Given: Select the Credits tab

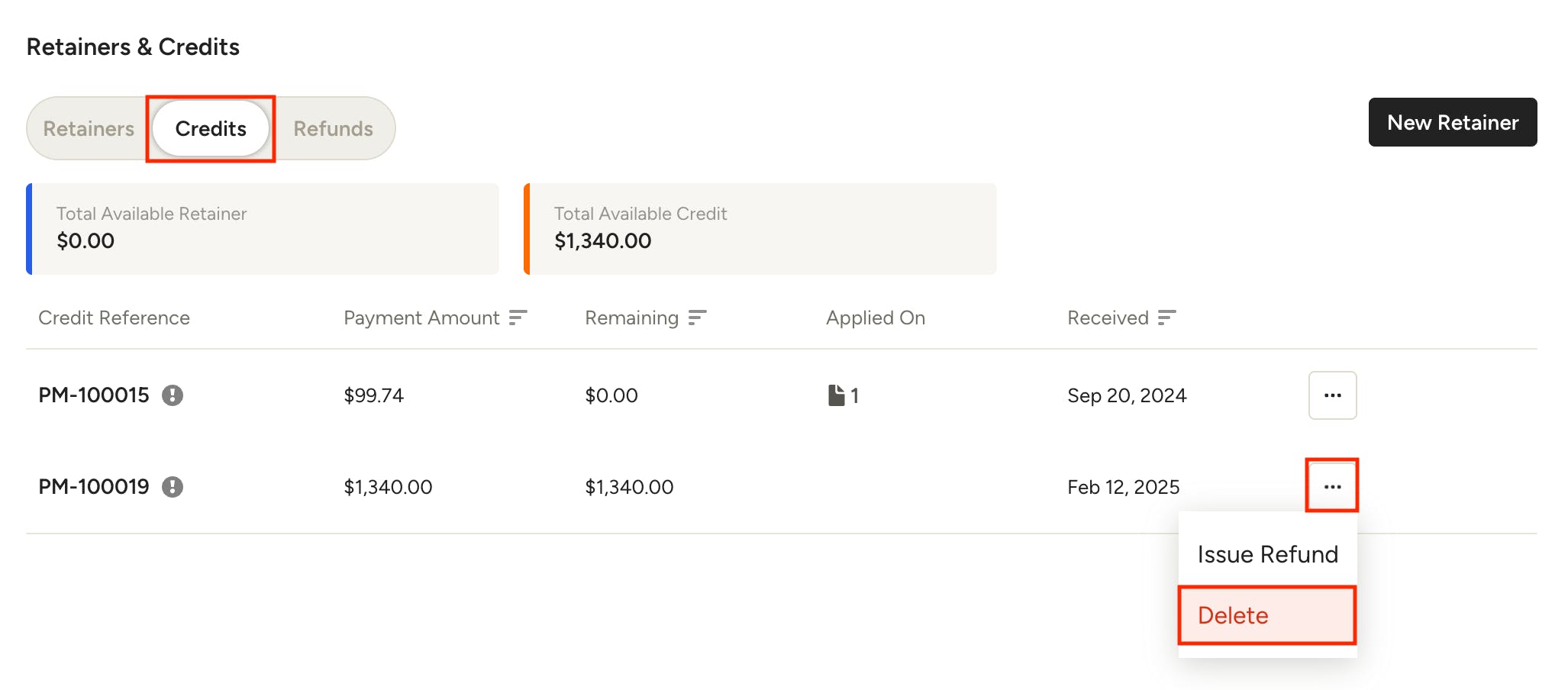Looking at the screenshot, I should pos(211,128).
